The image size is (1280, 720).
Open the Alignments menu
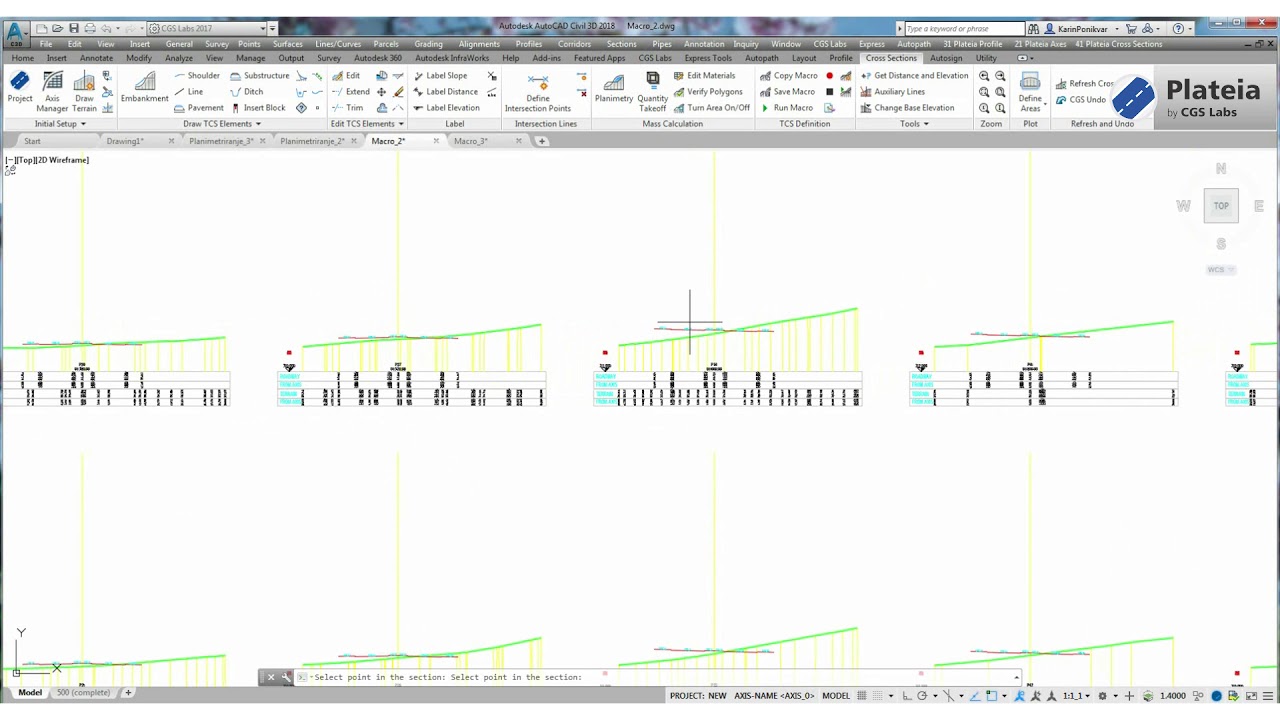point(479,44)
